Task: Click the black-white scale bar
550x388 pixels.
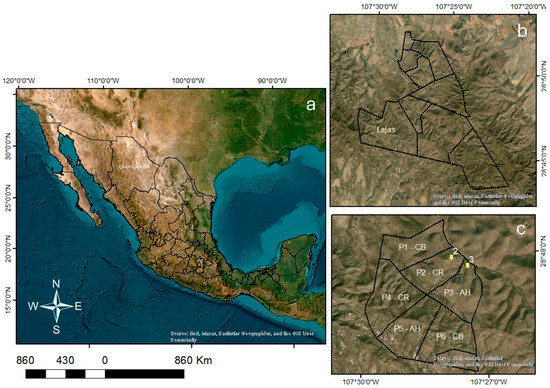Action: (105, 374)
